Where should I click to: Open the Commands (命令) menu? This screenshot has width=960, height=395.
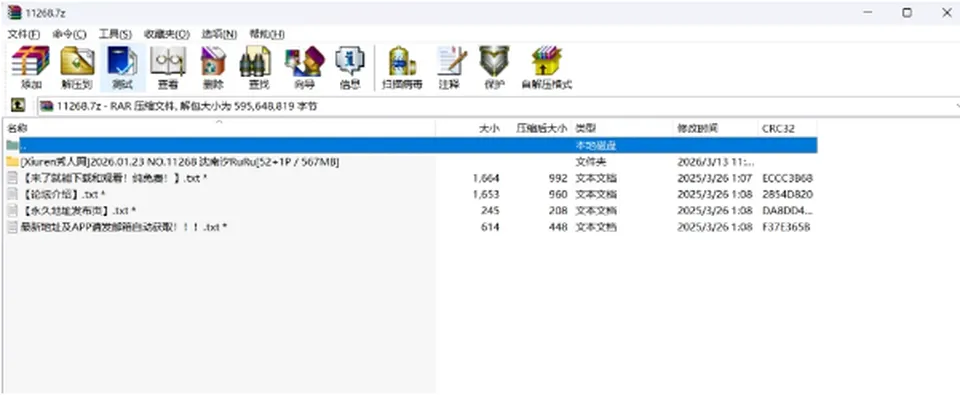click(69, 34)
